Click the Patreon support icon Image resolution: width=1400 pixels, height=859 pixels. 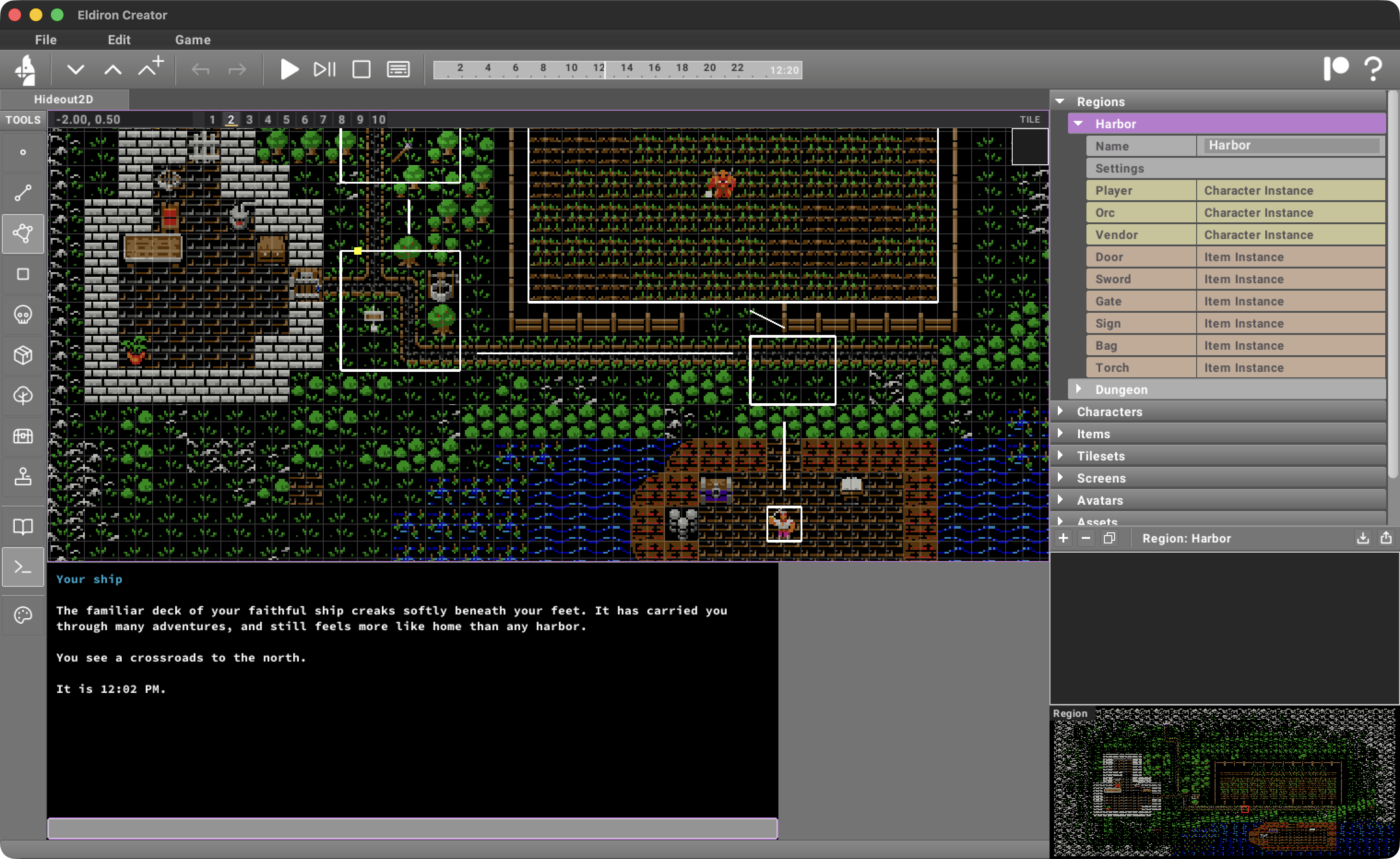click(x=1337, y=68)
